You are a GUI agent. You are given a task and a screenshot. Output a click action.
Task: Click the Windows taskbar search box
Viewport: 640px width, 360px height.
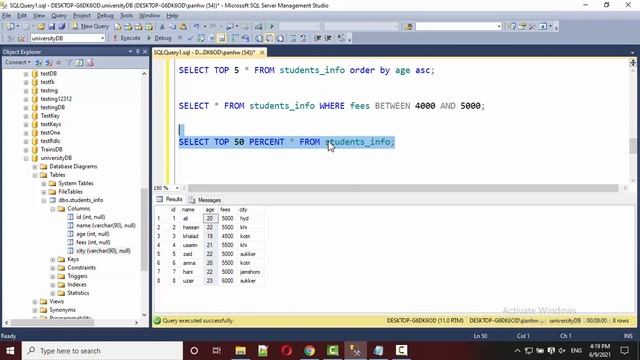tap(102, 351)
